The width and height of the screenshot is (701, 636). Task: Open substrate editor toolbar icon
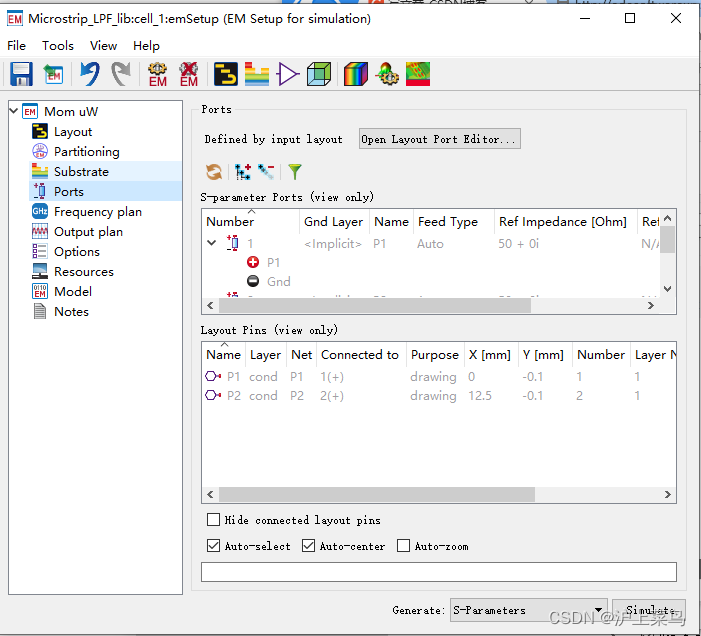pos(257,74)
